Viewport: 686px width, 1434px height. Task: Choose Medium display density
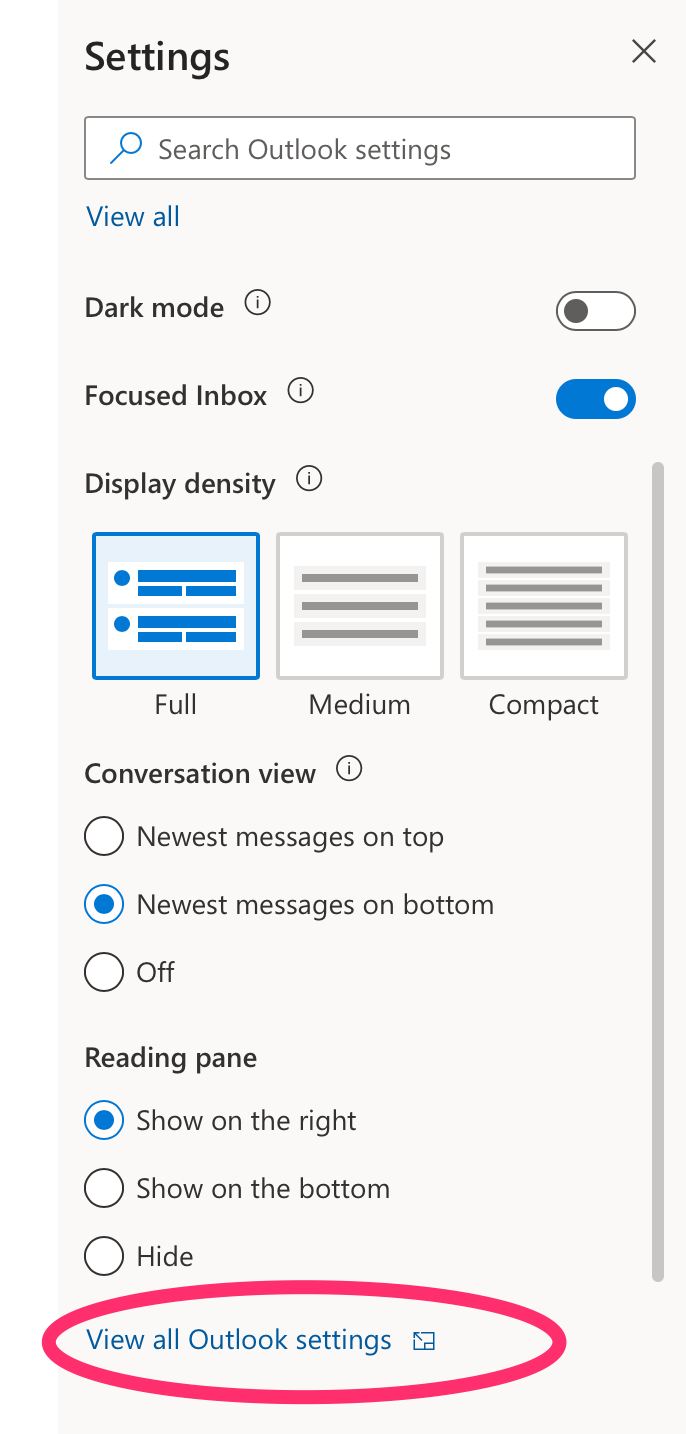point(360,606)
